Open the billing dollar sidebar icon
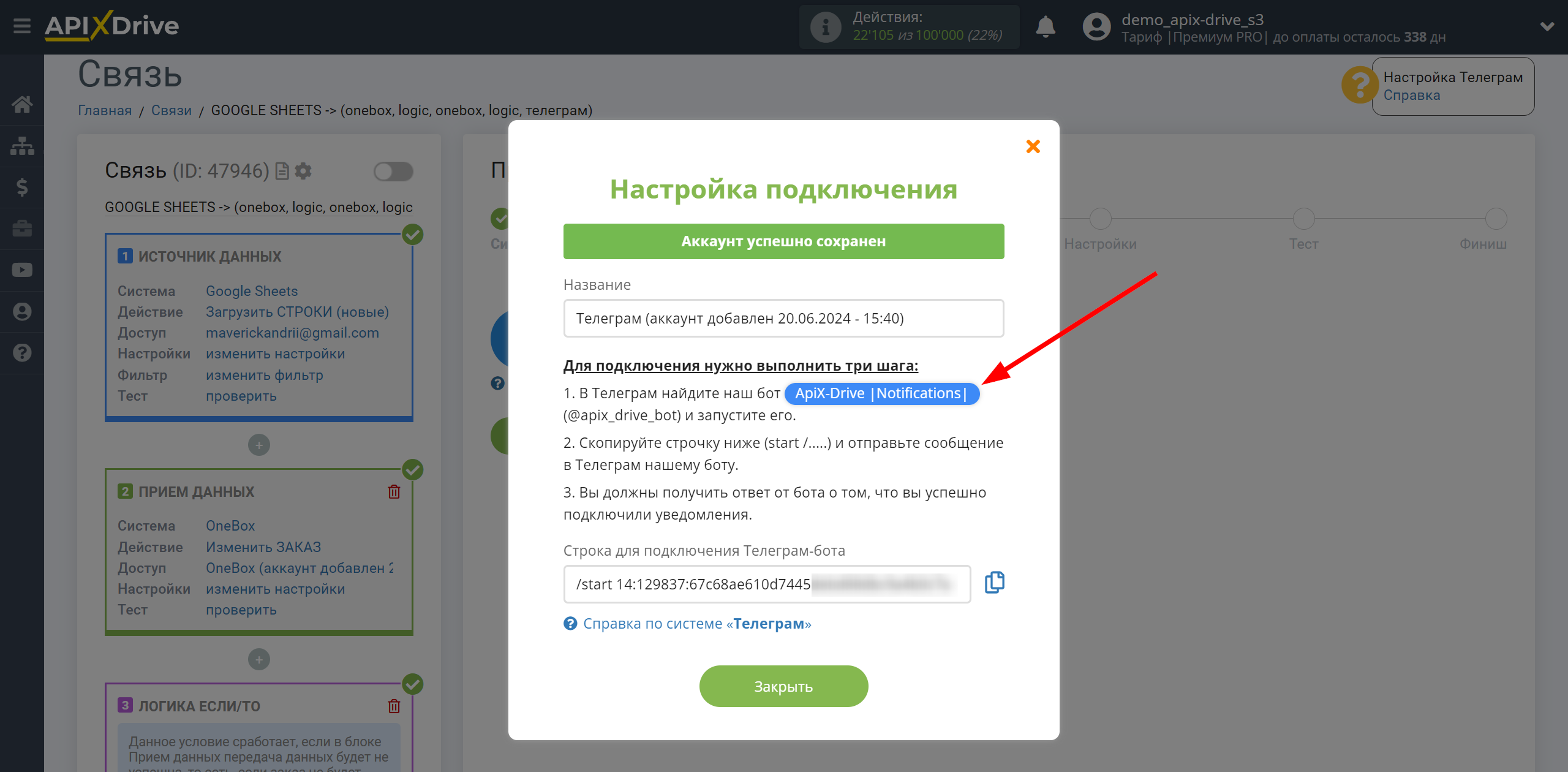 point(22,187)
